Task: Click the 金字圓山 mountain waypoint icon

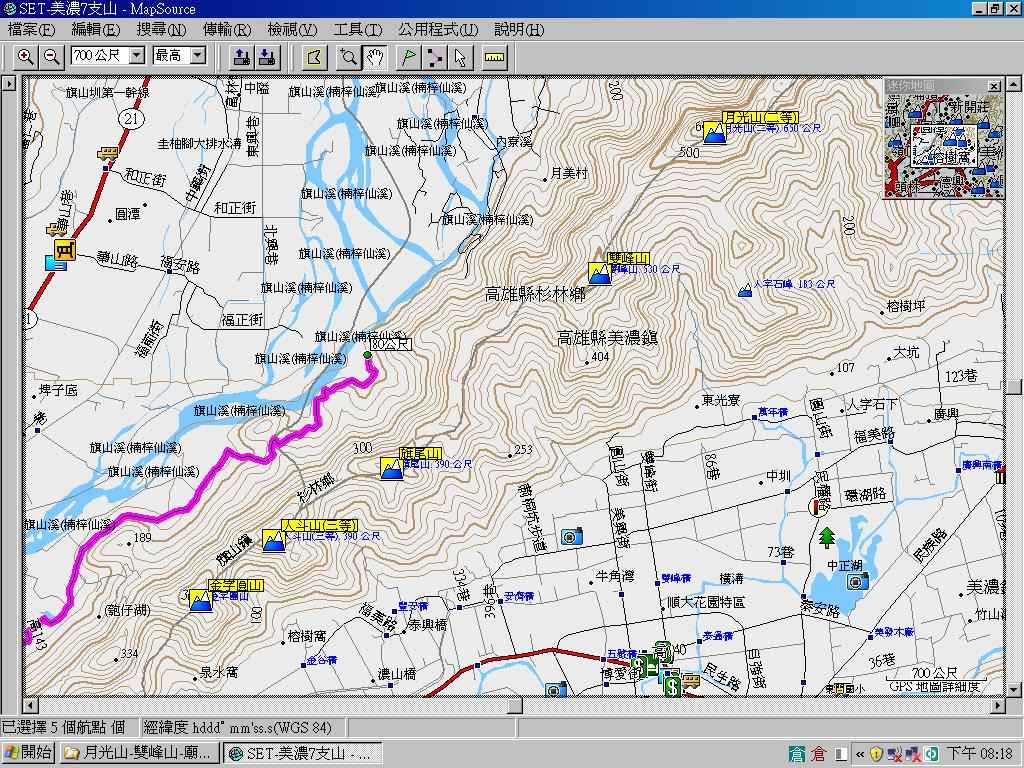Action: coord(200,600)
